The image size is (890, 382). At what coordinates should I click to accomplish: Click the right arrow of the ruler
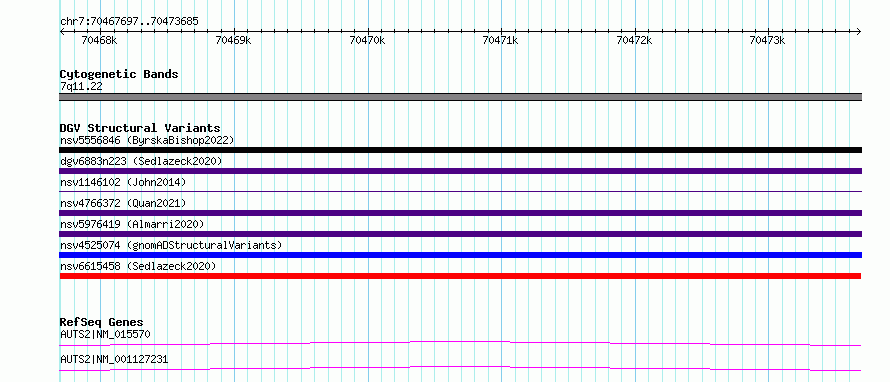point(858,31)
